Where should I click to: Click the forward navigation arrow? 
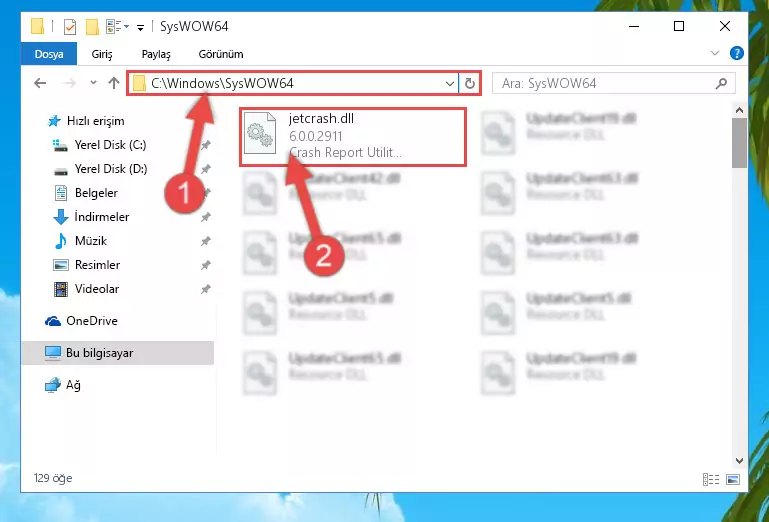70,83
